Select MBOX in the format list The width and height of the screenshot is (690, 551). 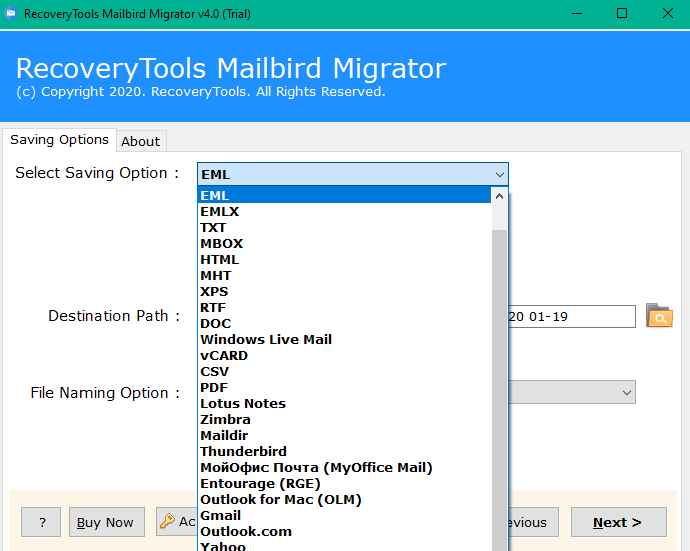[221, 243]
